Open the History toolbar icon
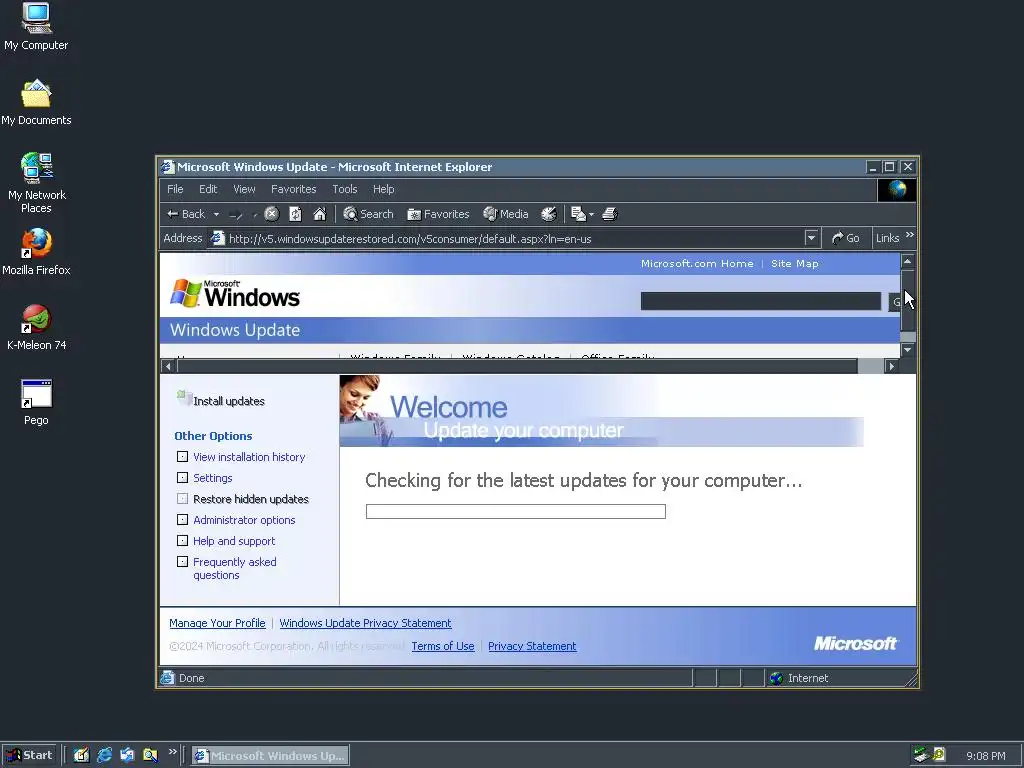The image size is (1024, 768). [x=549, y=214]
